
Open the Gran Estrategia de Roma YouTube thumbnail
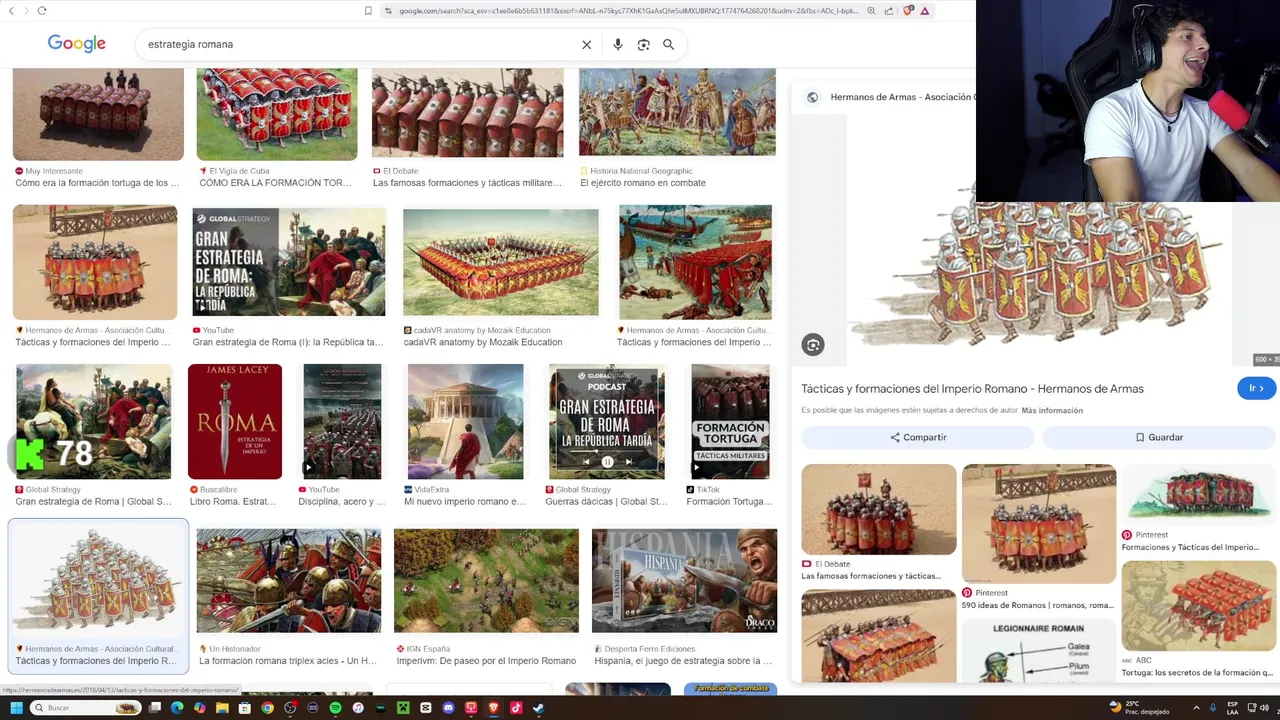pos(288,262)
